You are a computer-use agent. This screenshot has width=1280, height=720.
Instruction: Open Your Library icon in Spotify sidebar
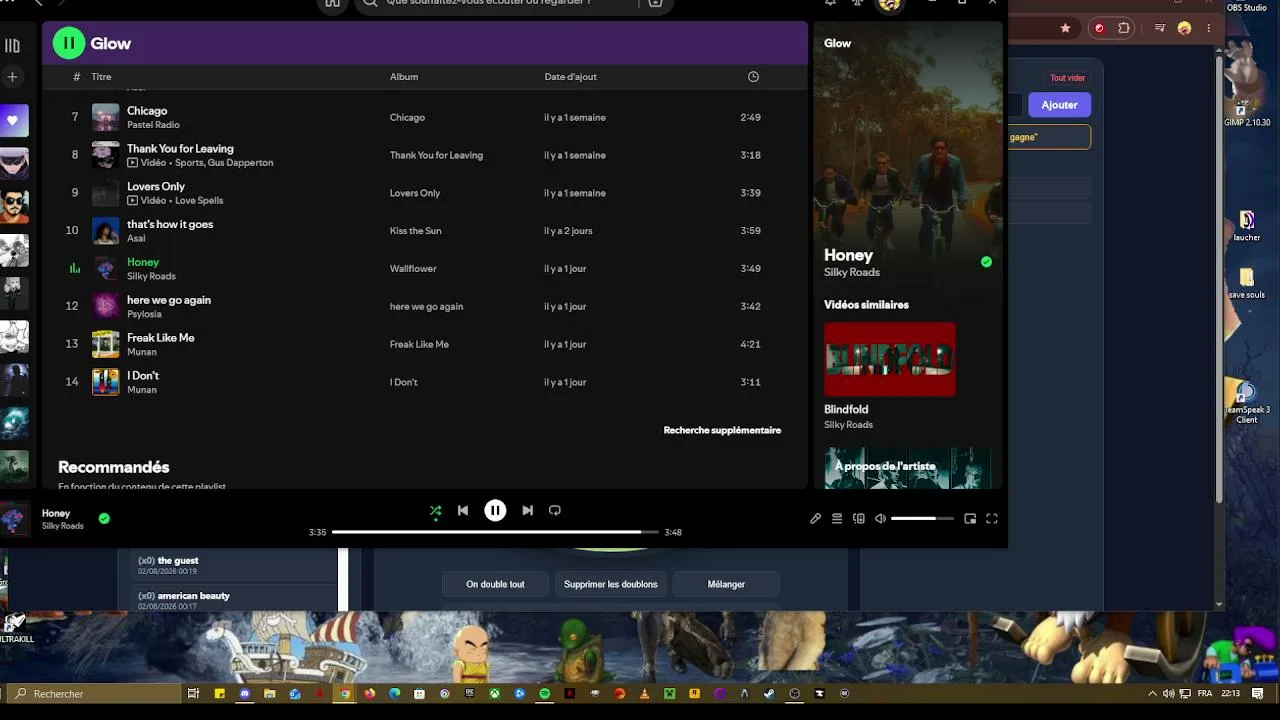(12, 45)
